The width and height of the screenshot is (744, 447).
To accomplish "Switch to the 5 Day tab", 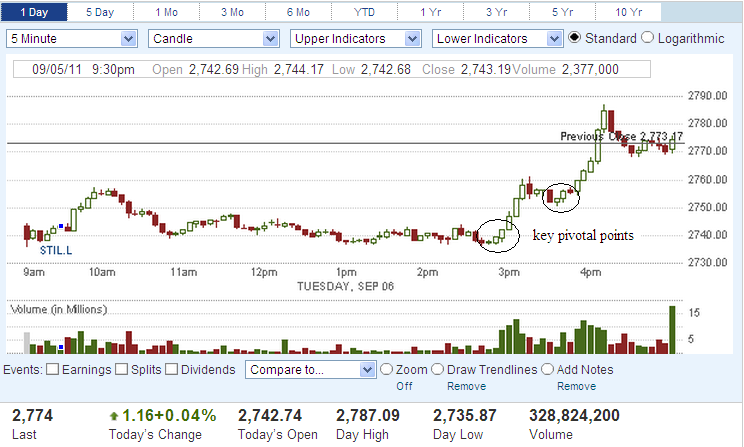I will [99, 12].
